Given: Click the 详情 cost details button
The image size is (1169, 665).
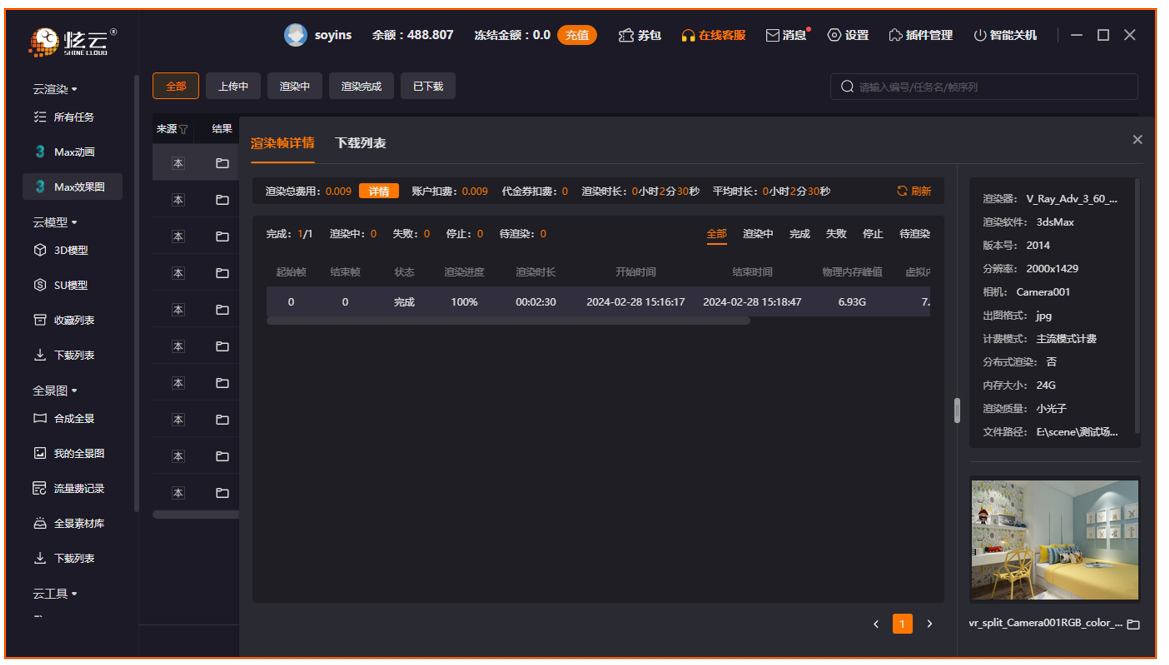Looking at the screenshot, I should coord(379,191).
